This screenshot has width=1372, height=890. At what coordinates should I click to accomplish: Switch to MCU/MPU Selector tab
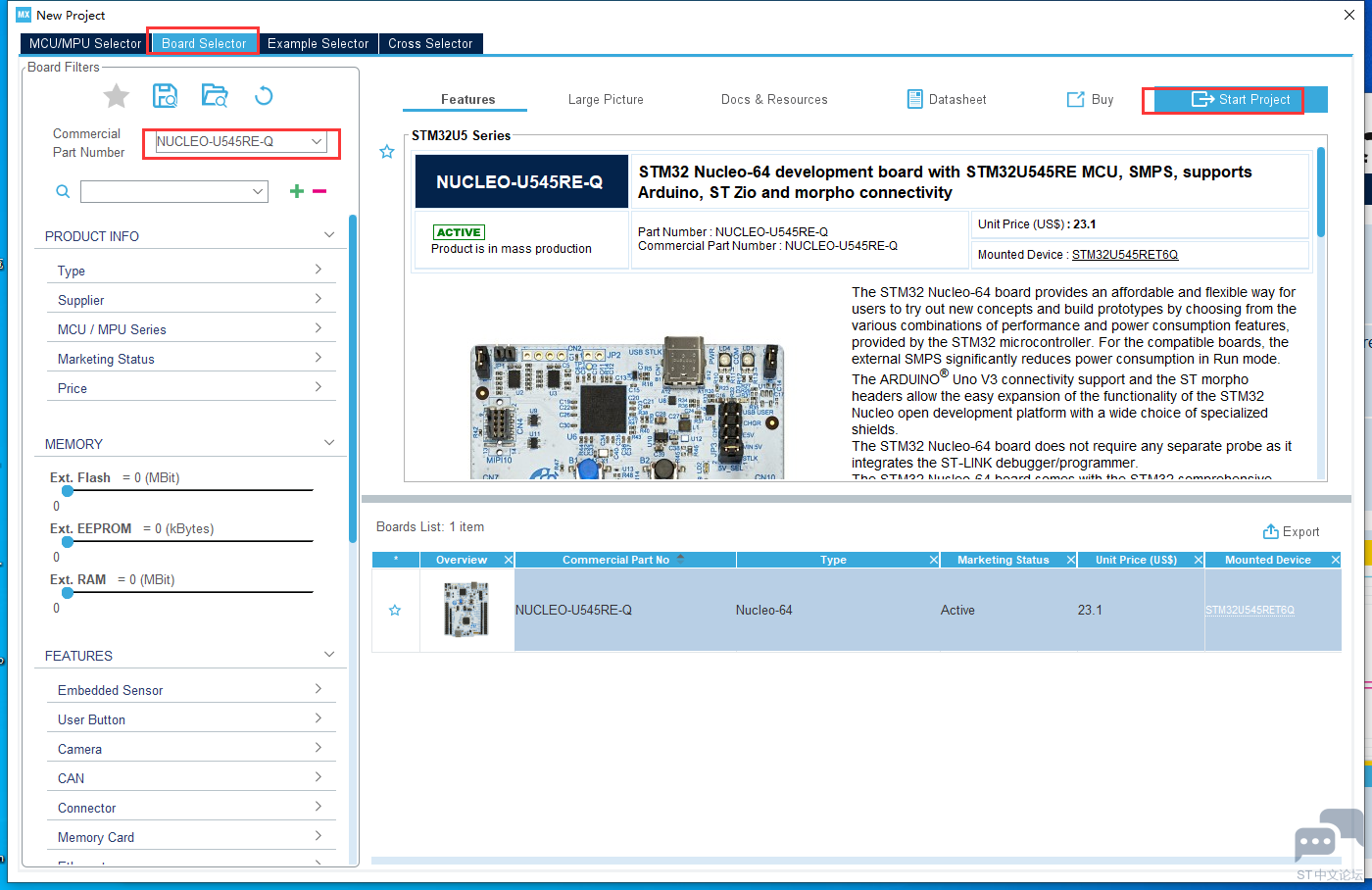(85, 43)
